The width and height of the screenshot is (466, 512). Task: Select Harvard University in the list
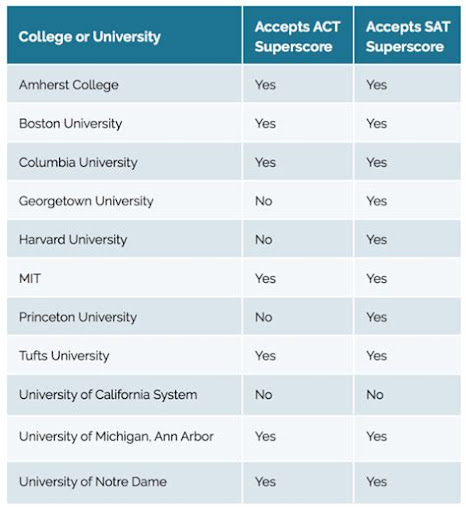(x=73, y=240)
